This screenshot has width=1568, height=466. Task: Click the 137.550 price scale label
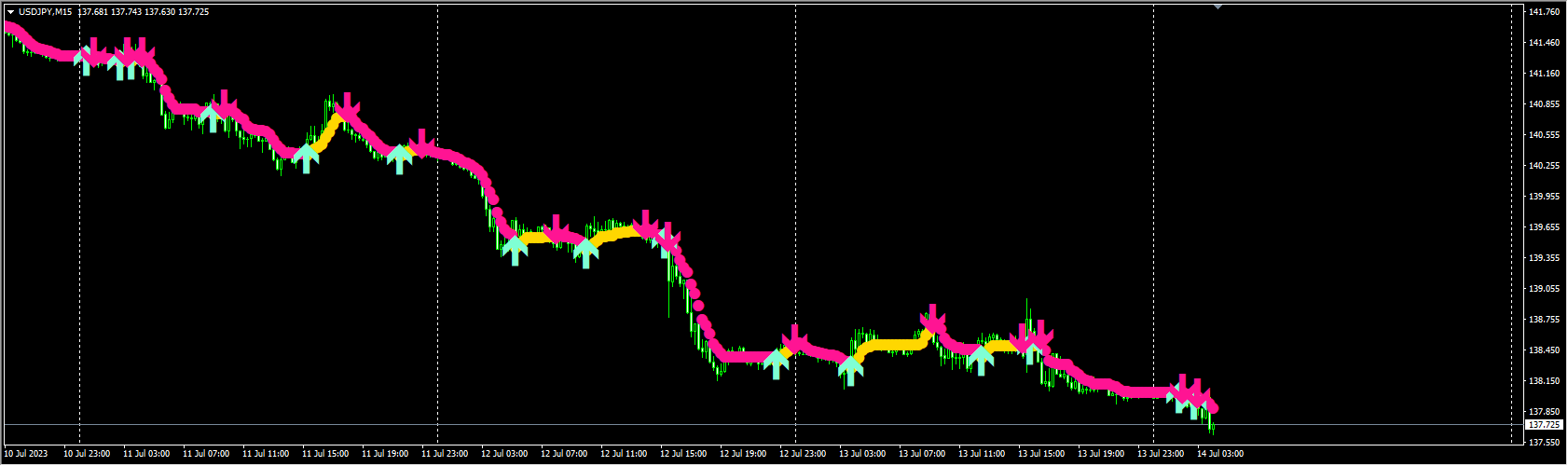tap(1545, 443)
